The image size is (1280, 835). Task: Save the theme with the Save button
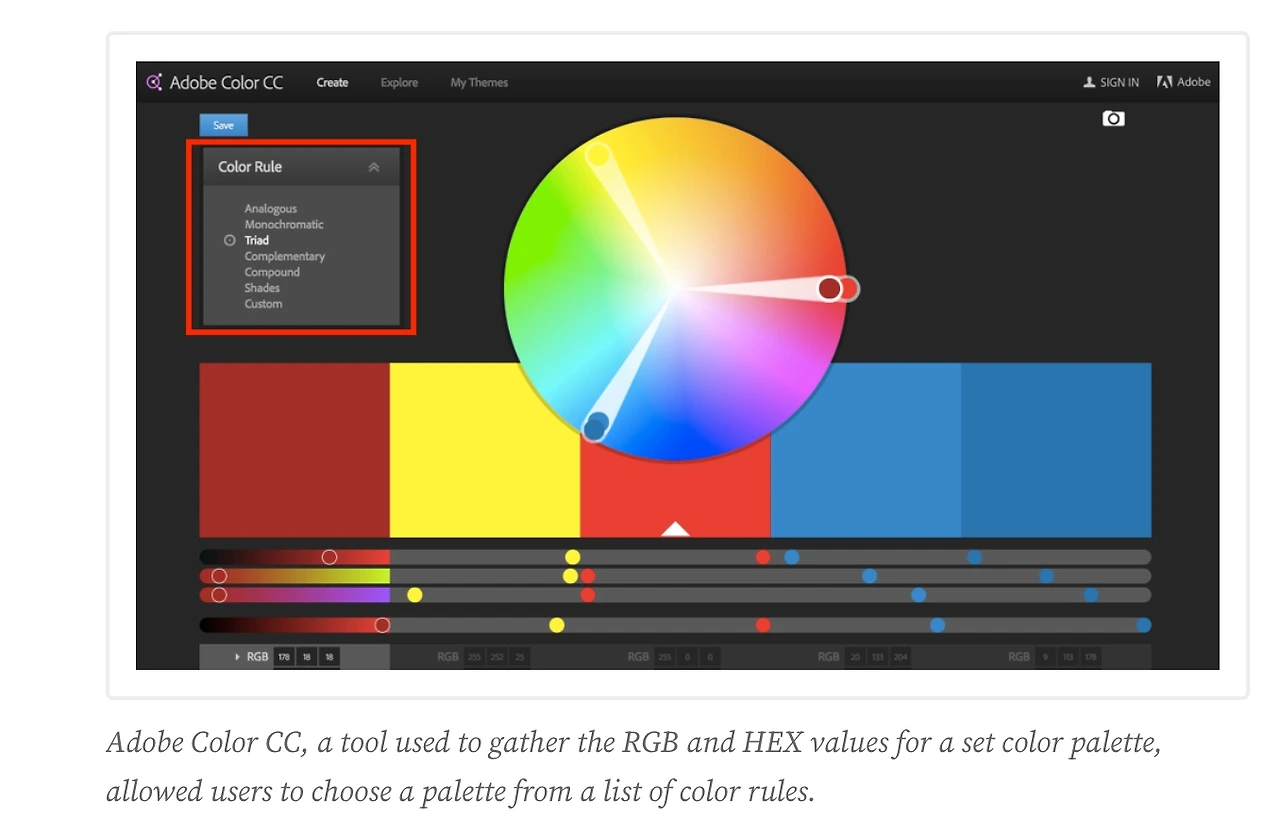pyautogui.click(x=223, y=125)
